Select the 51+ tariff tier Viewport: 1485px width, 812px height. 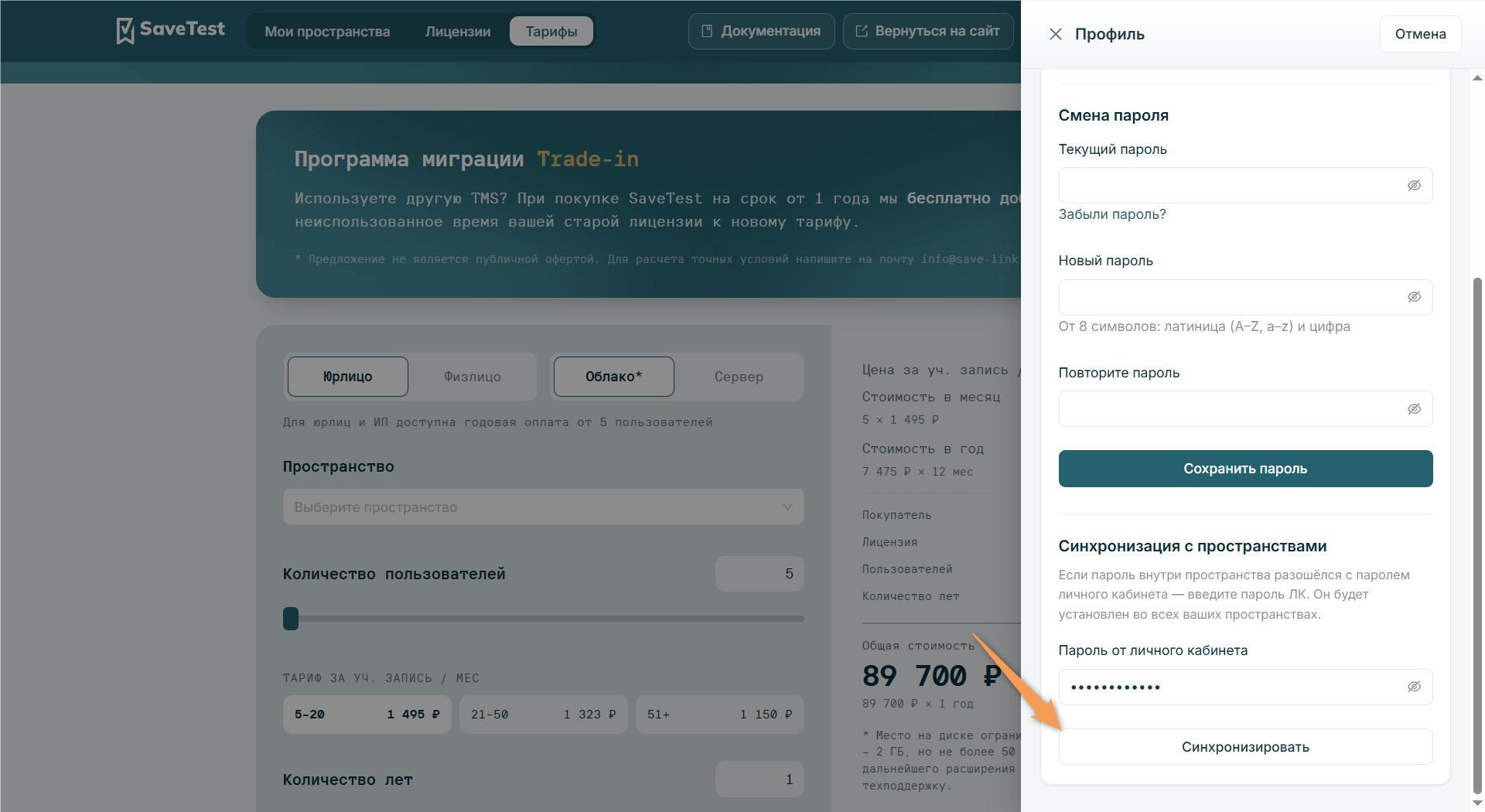pyautogui.click(x=720, y=715)
